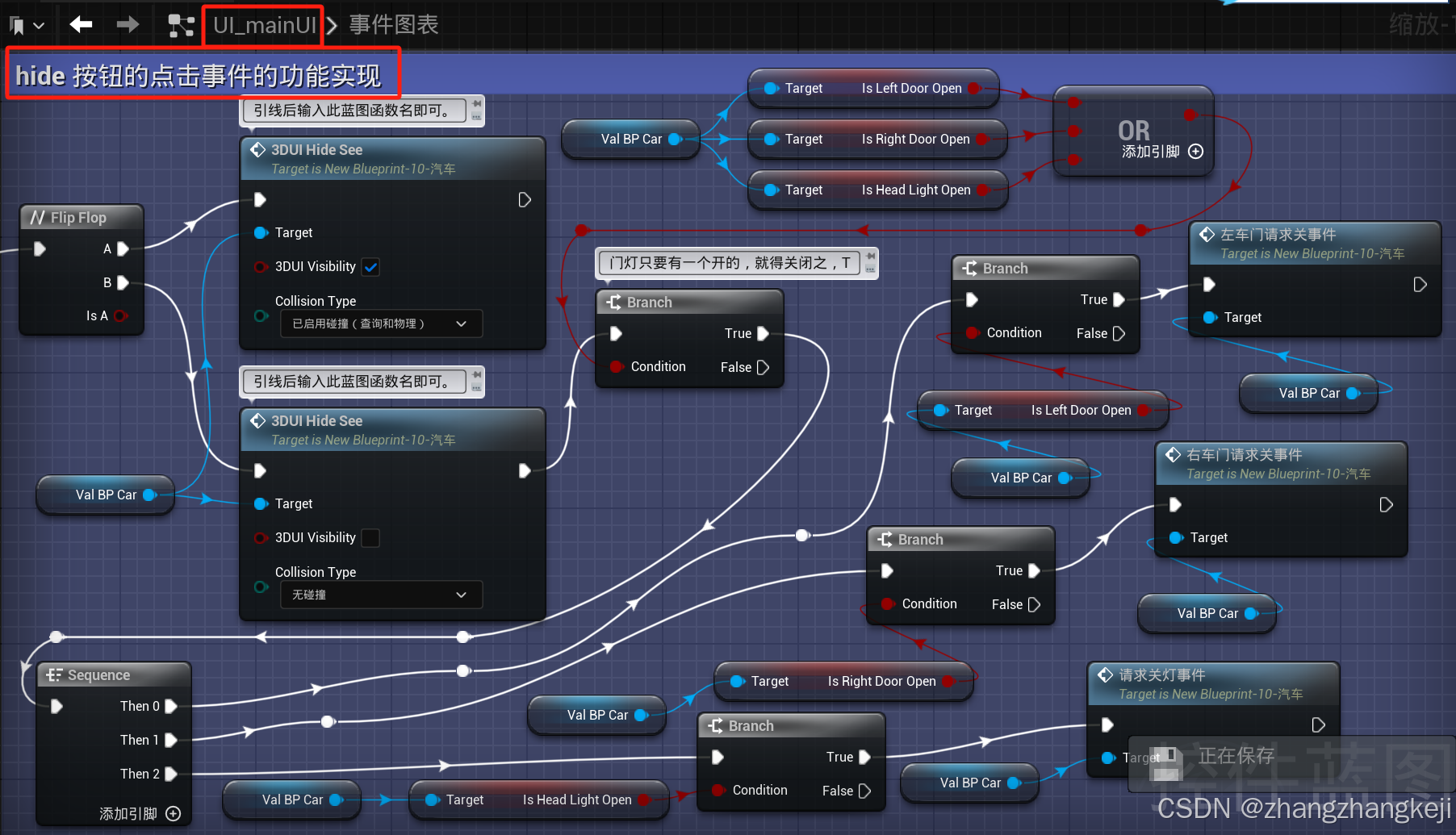Click output exec pin of 左车门请求关事件
This screenshot has width=1456, height=835.
pos(1420,285)
